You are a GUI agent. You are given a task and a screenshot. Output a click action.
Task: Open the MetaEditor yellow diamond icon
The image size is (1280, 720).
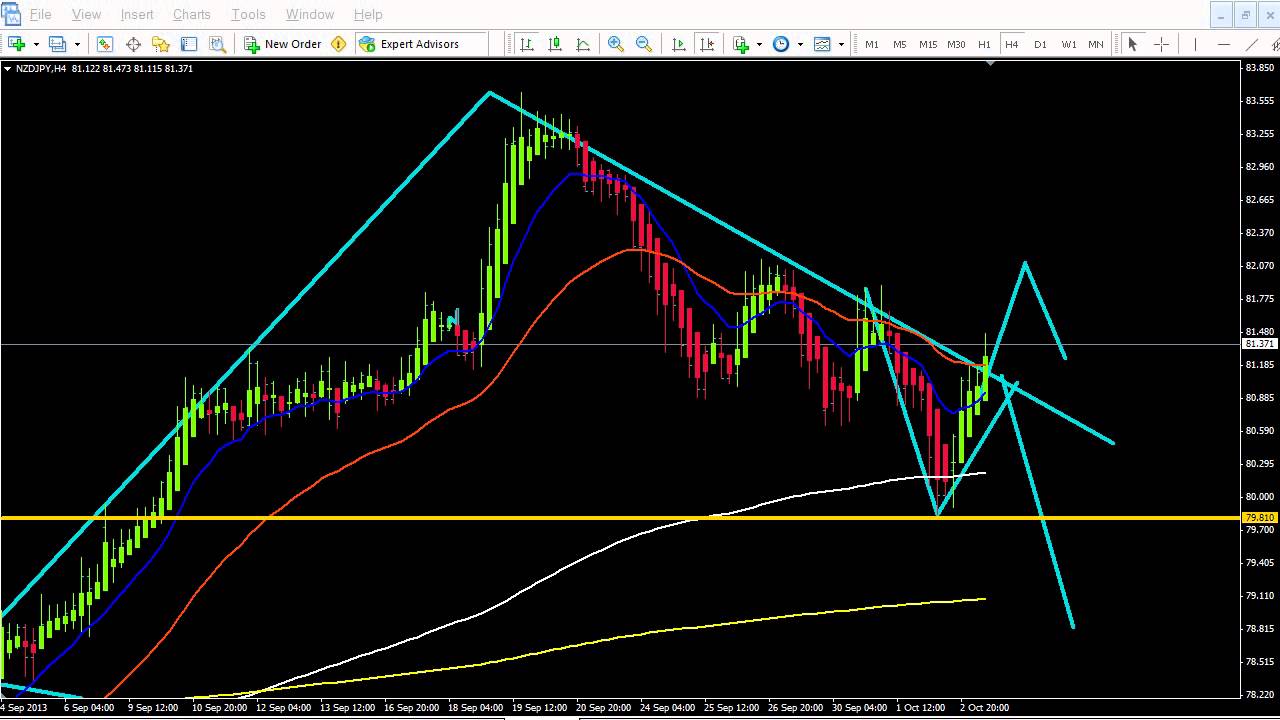tap(338, 44)
